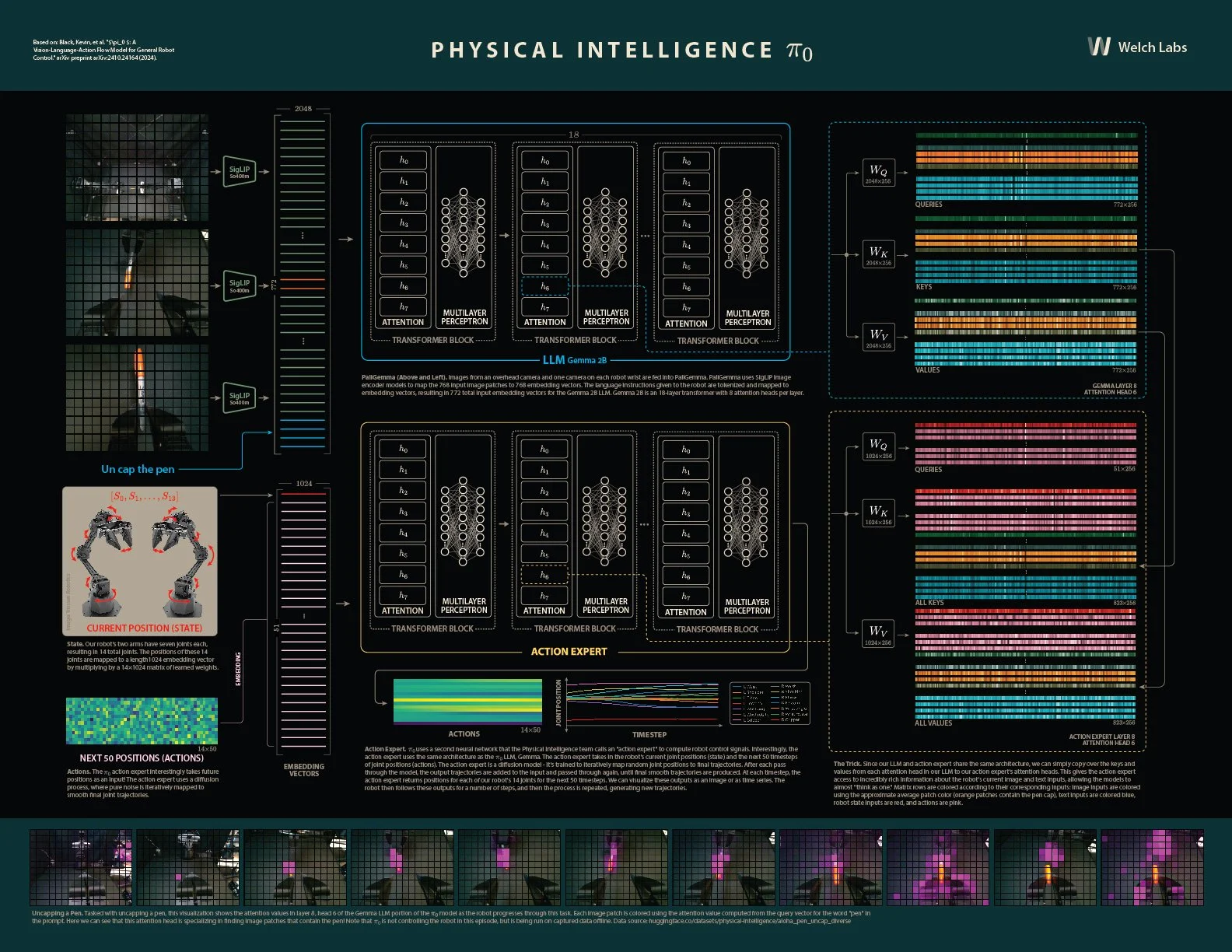1232x952 pixels.
Task: Click the 'PHYSICAL INTELLIGENCE π0' title
Action: (622, 51)
